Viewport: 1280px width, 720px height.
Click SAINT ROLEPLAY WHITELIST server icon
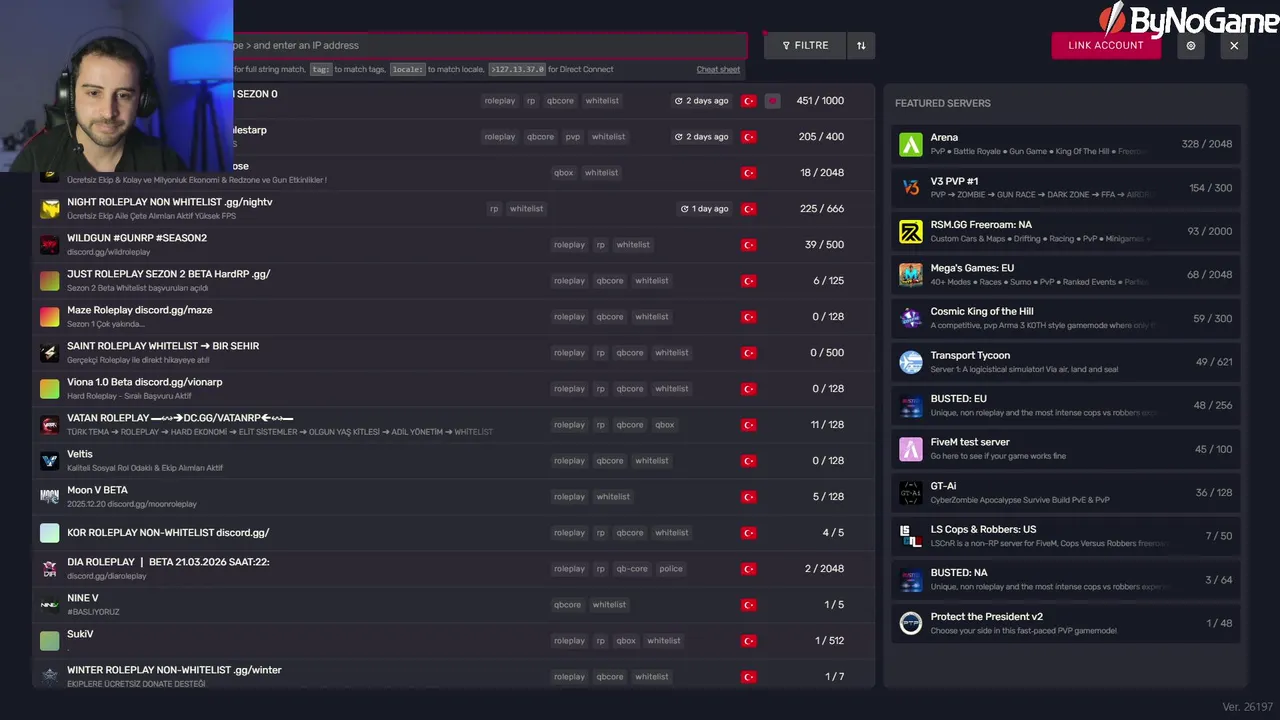[50, 353]
